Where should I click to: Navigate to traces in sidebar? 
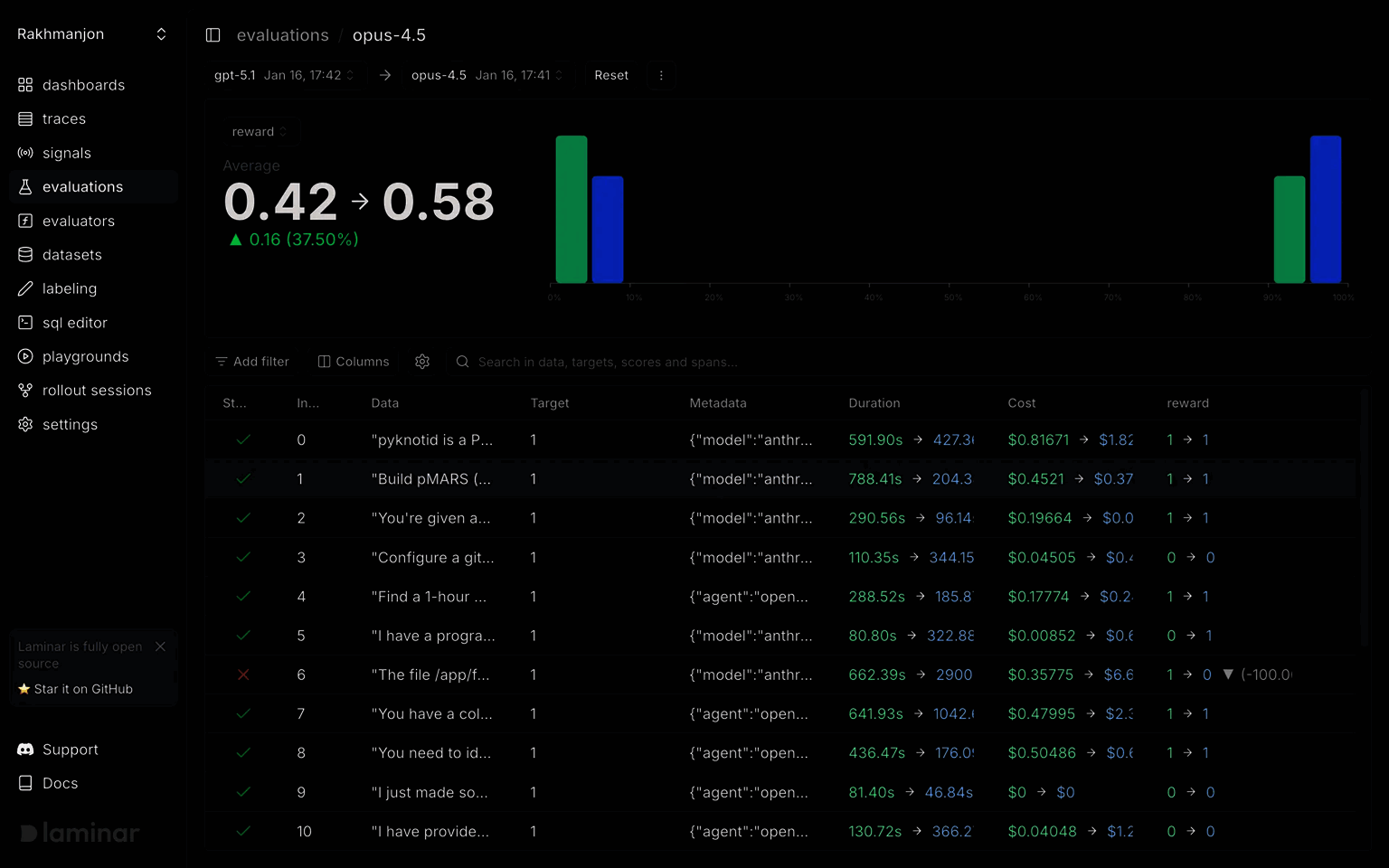pos(63,119)
